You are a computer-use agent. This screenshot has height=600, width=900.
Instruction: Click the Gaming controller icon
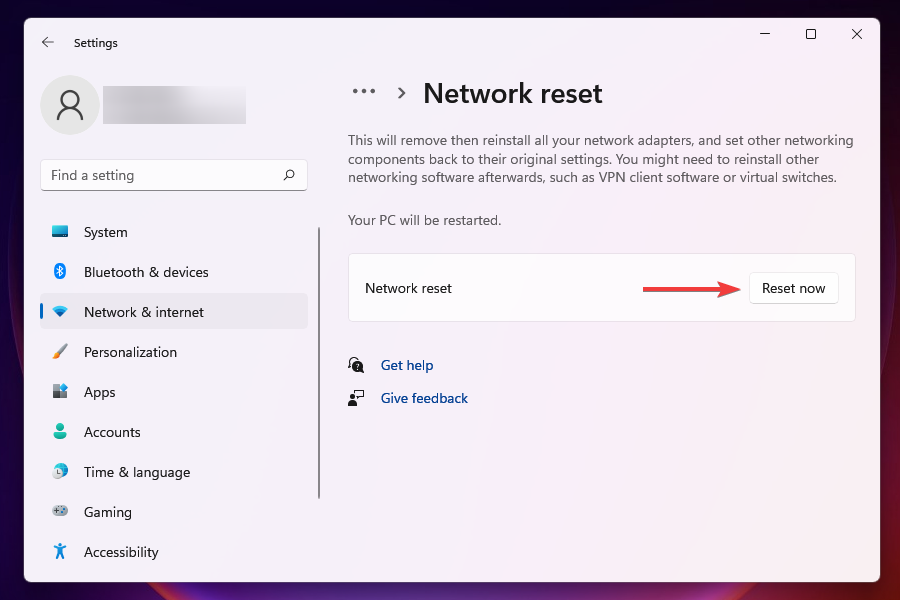point(60,511)
